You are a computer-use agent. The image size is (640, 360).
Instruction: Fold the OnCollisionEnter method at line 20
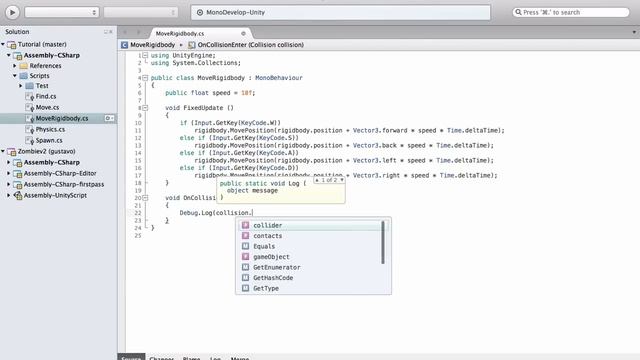pos(145,198)
